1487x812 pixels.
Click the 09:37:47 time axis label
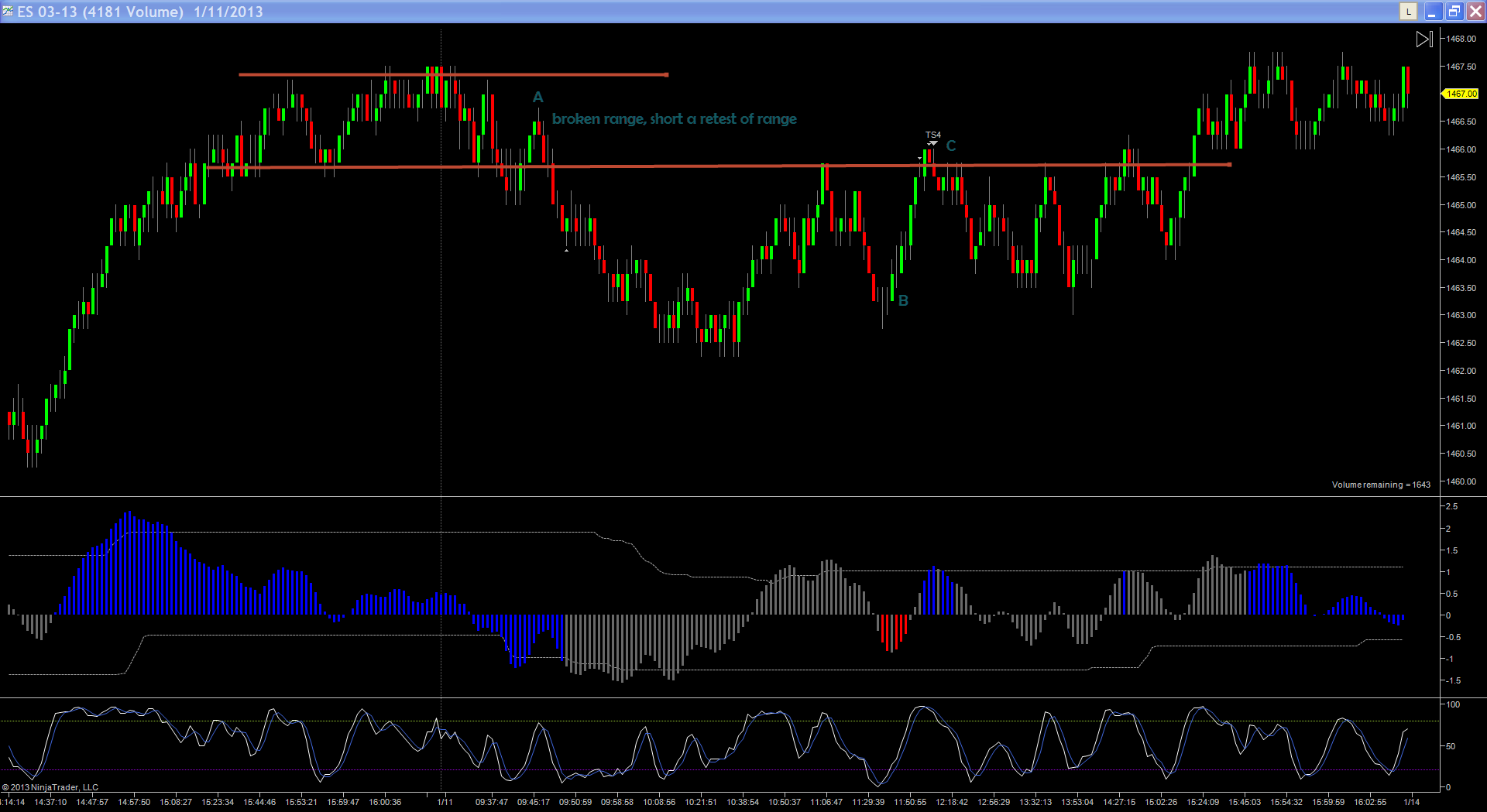(x=492, y=802)
